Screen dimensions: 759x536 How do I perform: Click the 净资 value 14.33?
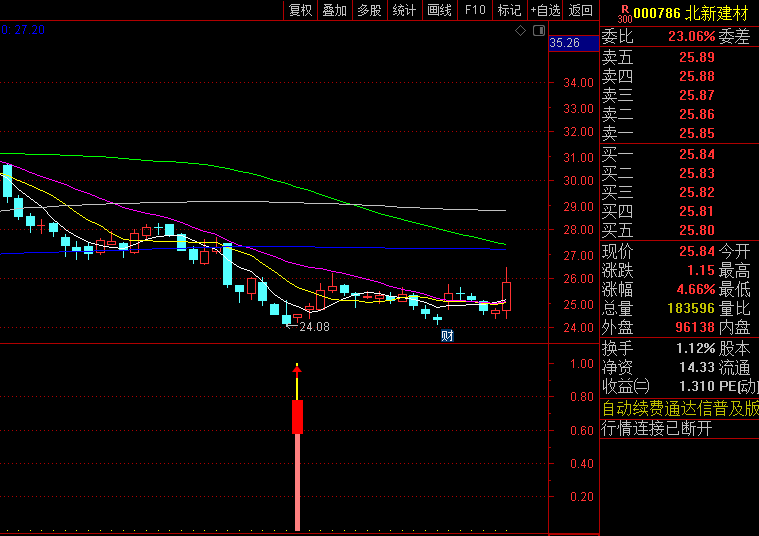pyautogui.click(x=697, y=367)
